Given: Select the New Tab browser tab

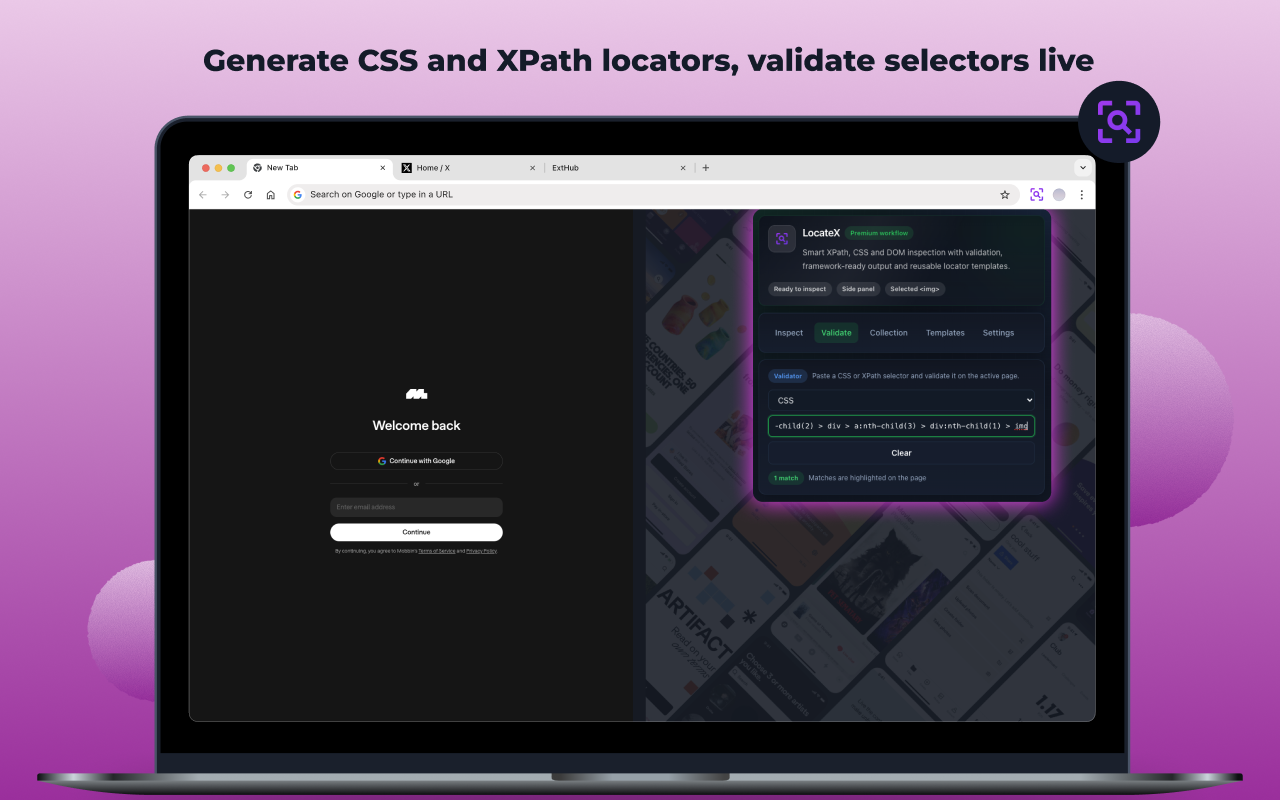Looking at the screenshot, I should 318,168.
